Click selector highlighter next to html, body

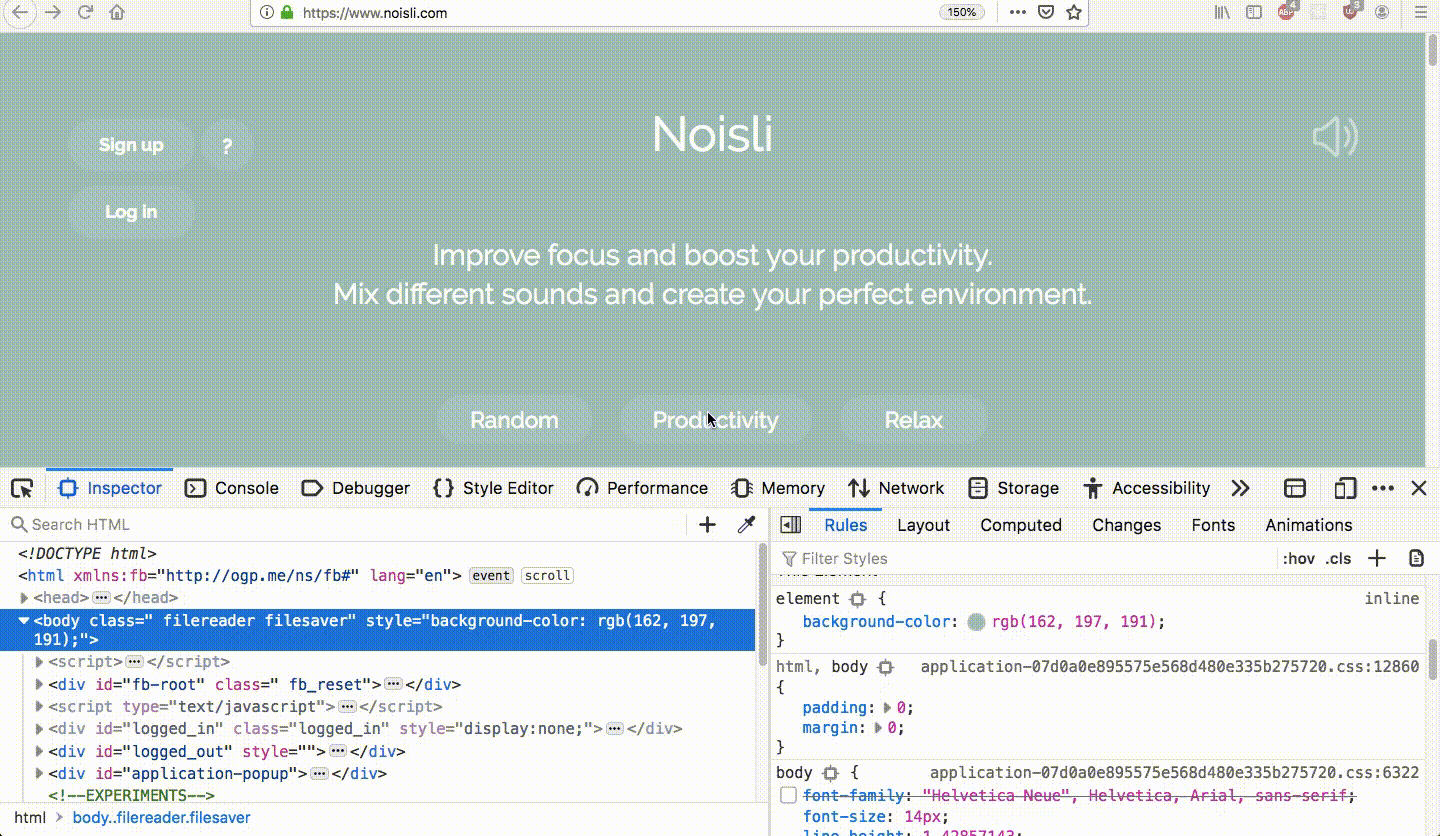(885, 667)
